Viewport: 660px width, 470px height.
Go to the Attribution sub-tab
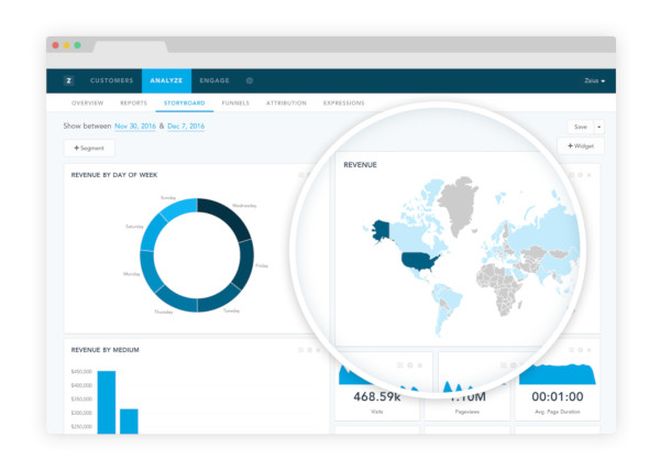click(x=286, y=103)
